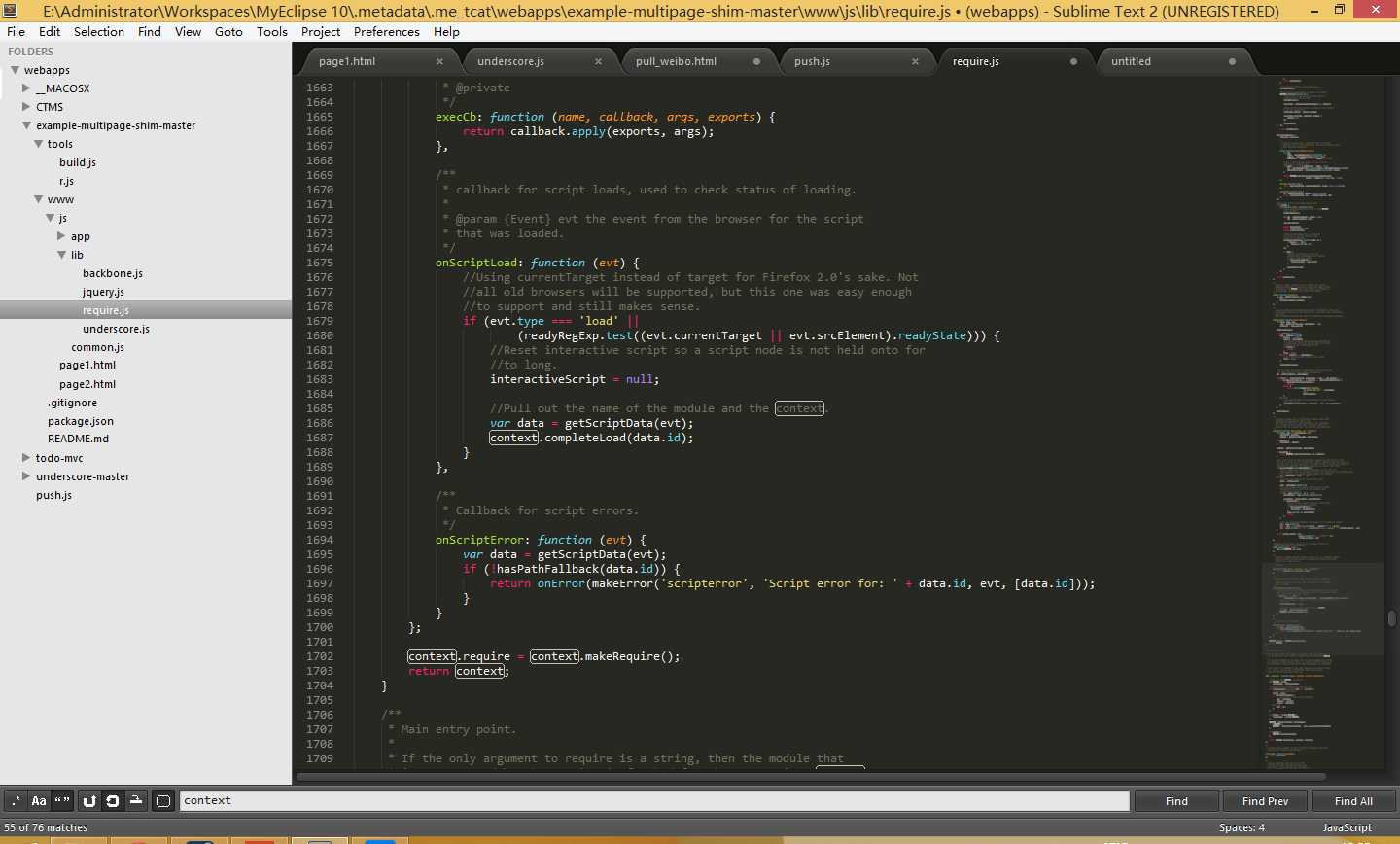The height and width of the screenshot is (844, 1400).
Task: Open jquery.js in sidebar
Action: [x=103, y=292]
